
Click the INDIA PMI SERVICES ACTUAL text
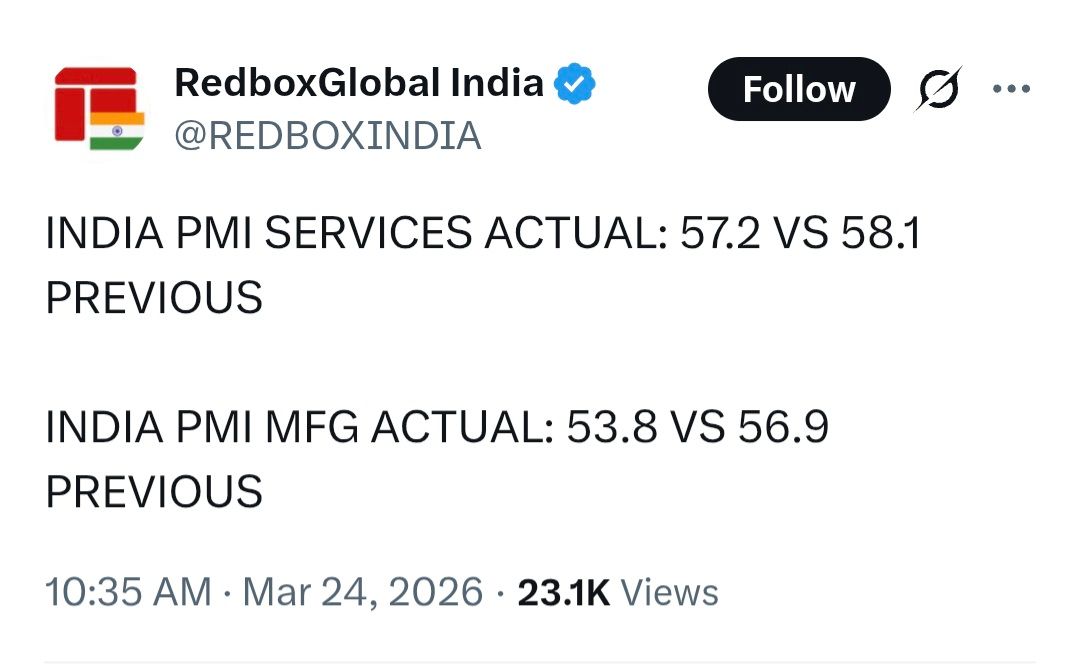point(355,234)
